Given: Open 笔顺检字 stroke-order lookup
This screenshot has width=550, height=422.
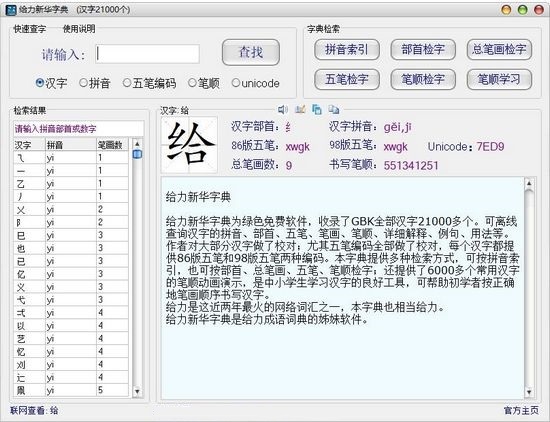Looking at the screenshot, I should point(423,79).
